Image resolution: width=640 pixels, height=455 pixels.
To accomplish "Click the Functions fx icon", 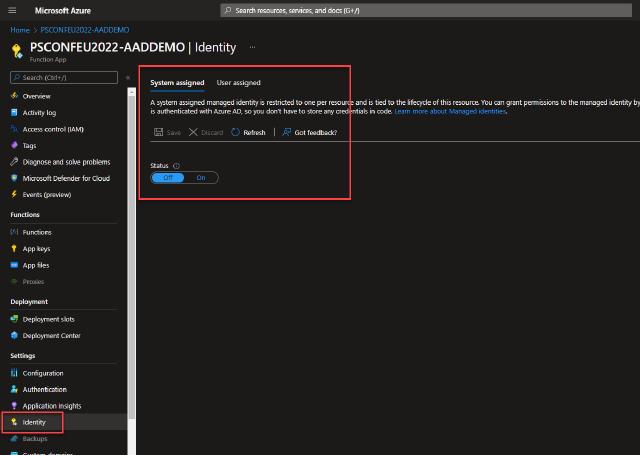I will (14, 232).
